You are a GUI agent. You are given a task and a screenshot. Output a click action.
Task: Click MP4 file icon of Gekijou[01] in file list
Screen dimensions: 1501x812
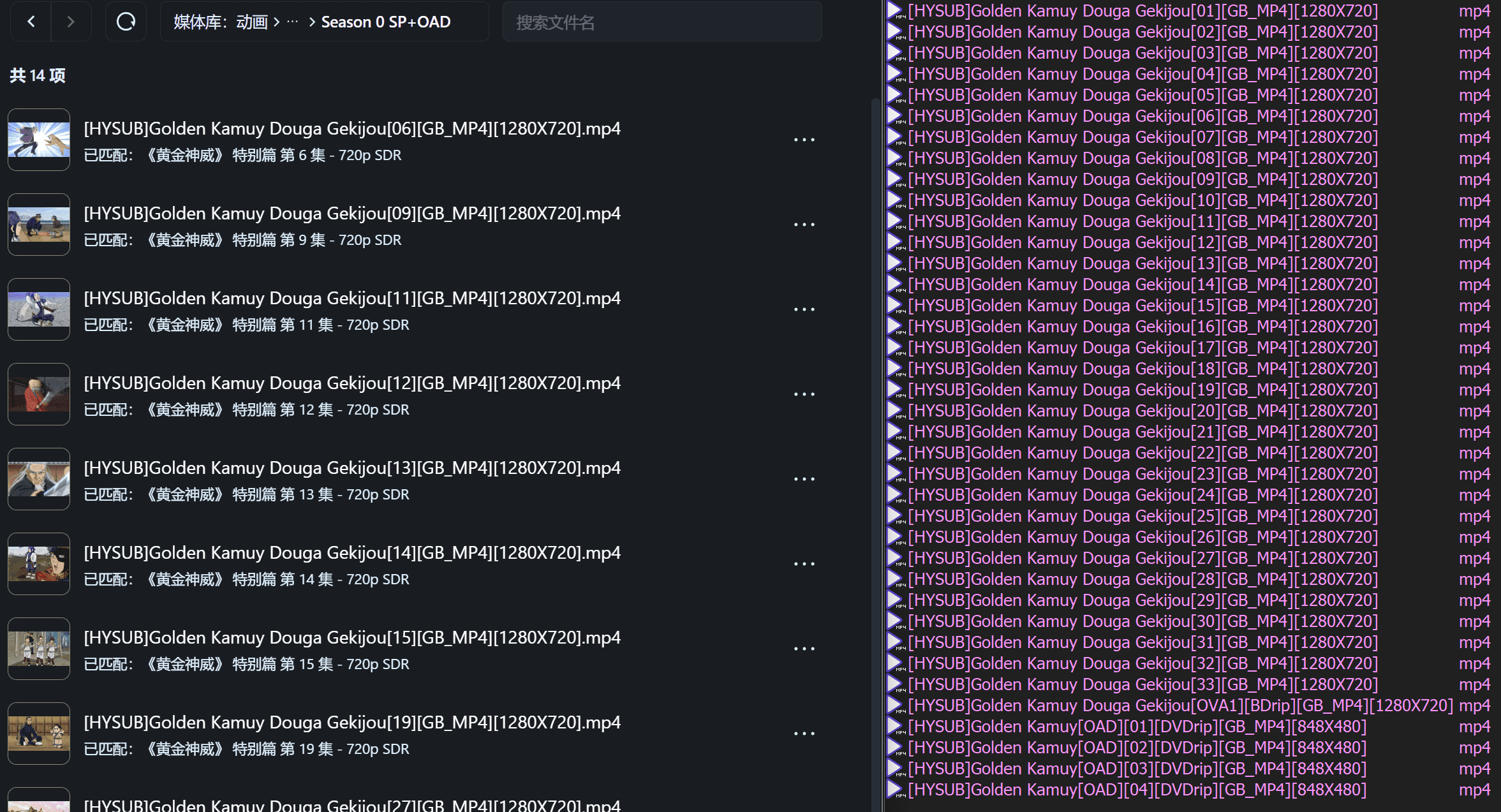tap(896, 11)
